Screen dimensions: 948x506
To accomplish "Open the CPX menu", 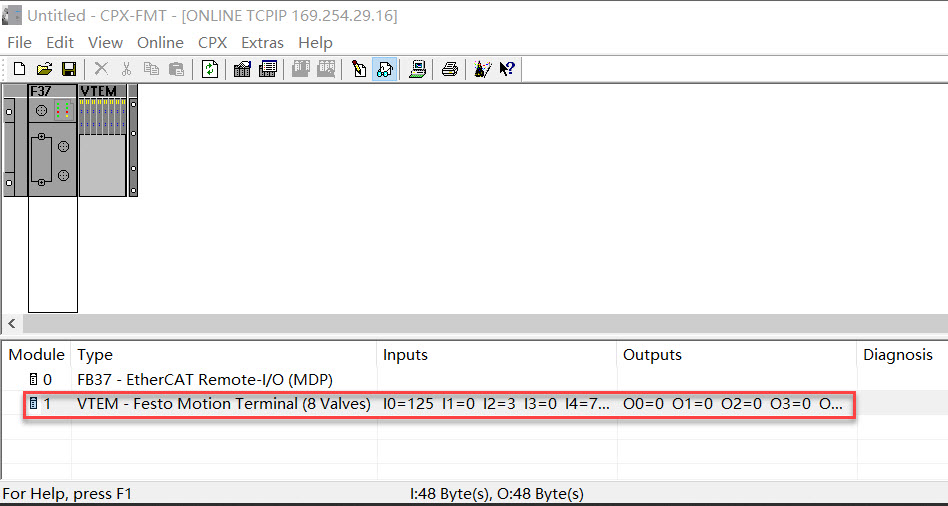I will click(212, 42).
